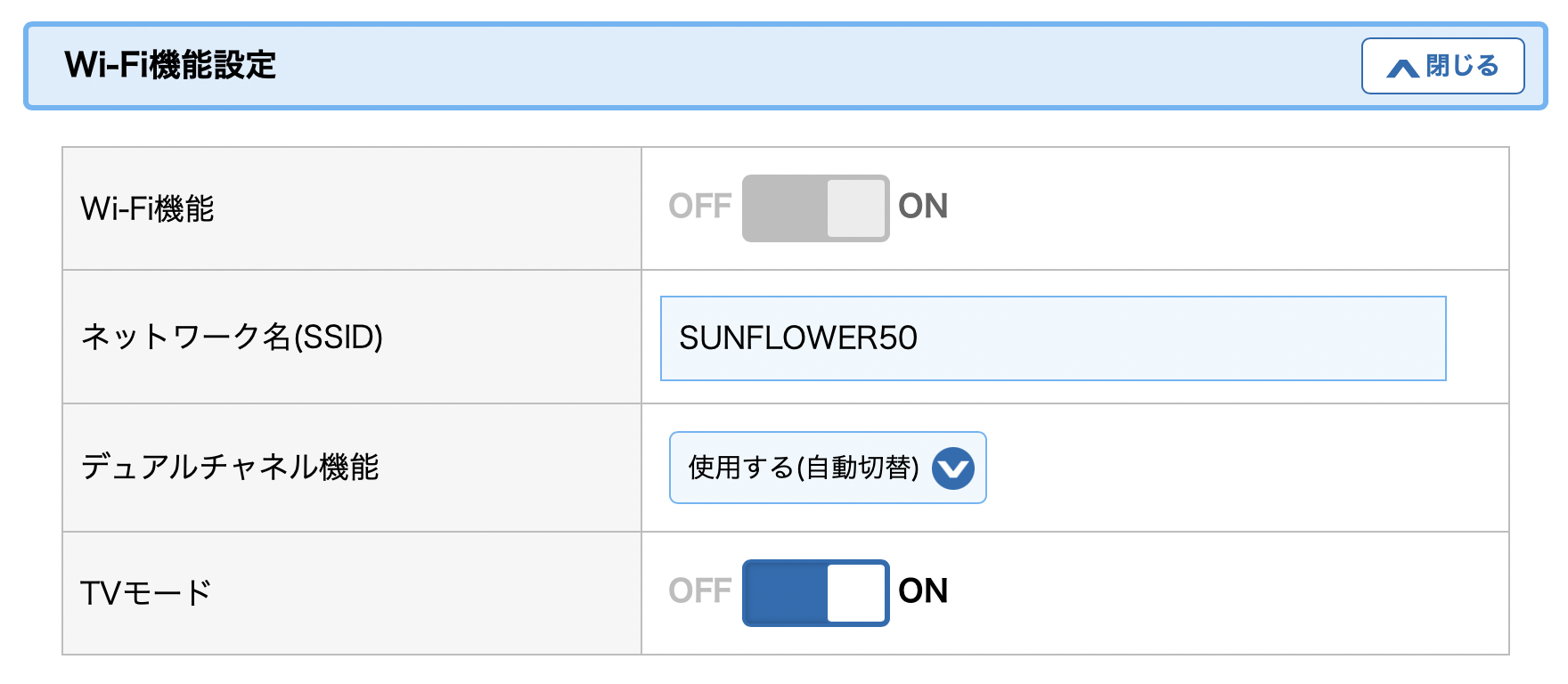This screenshot has height=684, width=1568.
Task: Click the gray knob of Wi-Fi機能 switch
Action: 856,208
